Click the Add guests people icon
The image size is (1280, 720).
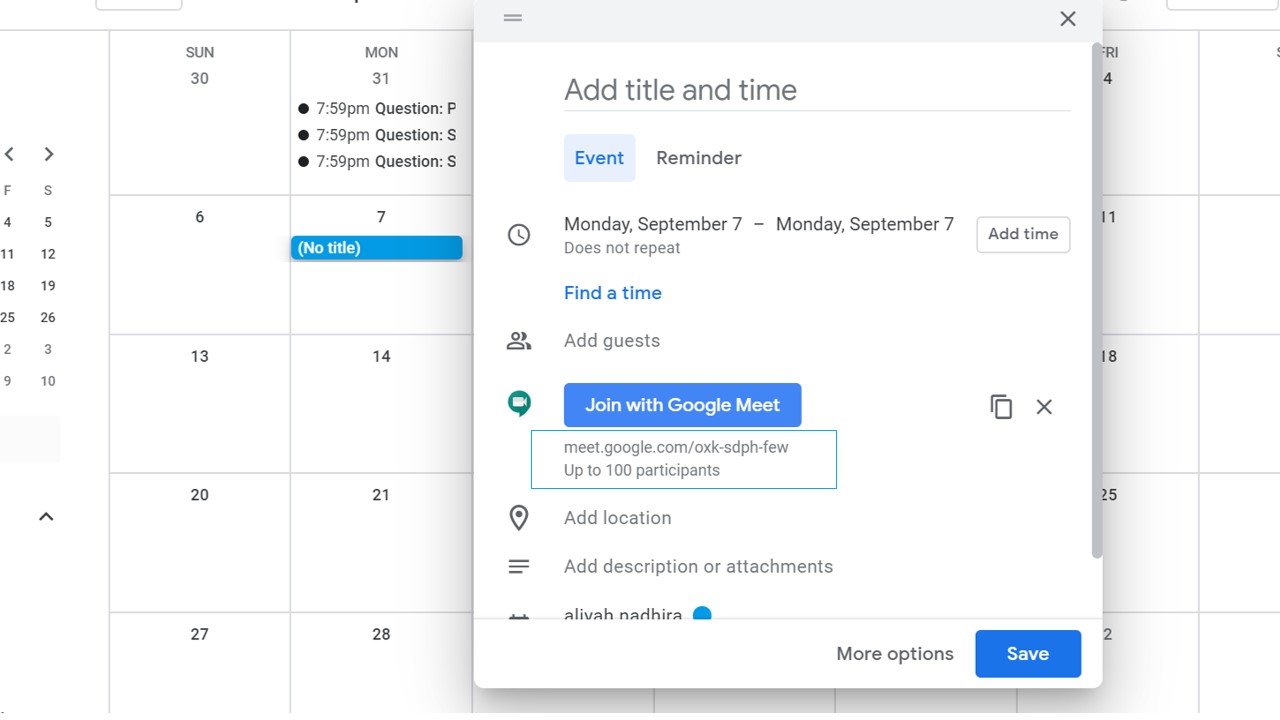point(519,340)
